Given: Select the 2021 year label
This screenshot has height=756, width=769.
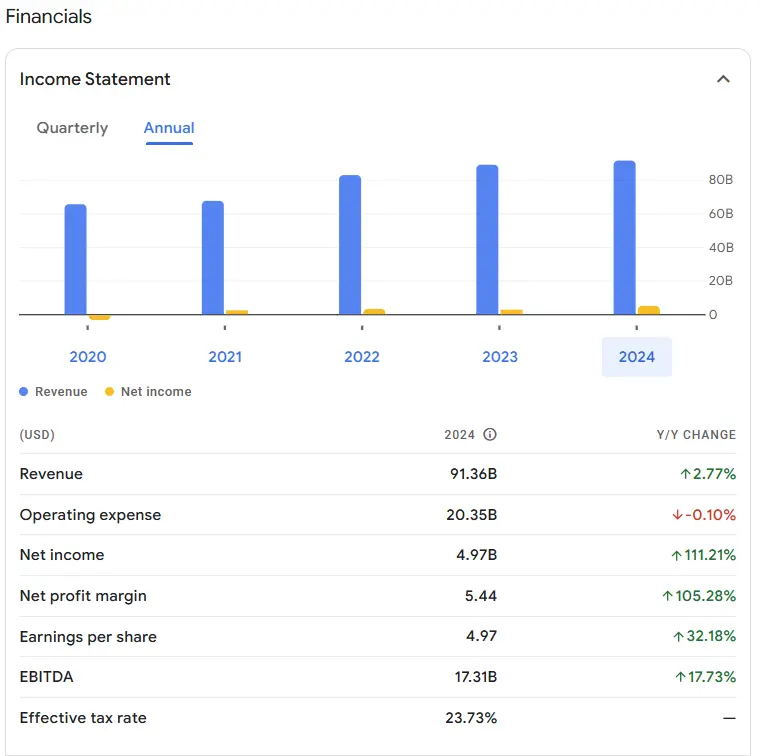Looking at the screenshot, I should coord(225,357).
